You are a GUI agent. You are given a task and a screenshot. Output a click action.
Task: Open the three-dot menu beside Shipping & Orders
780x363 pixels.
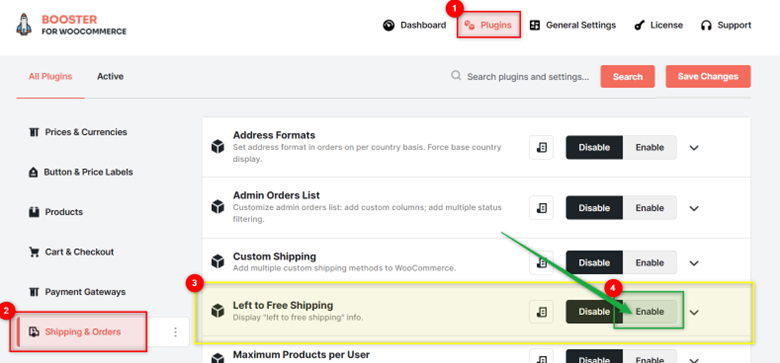click(x=175, y=332)
